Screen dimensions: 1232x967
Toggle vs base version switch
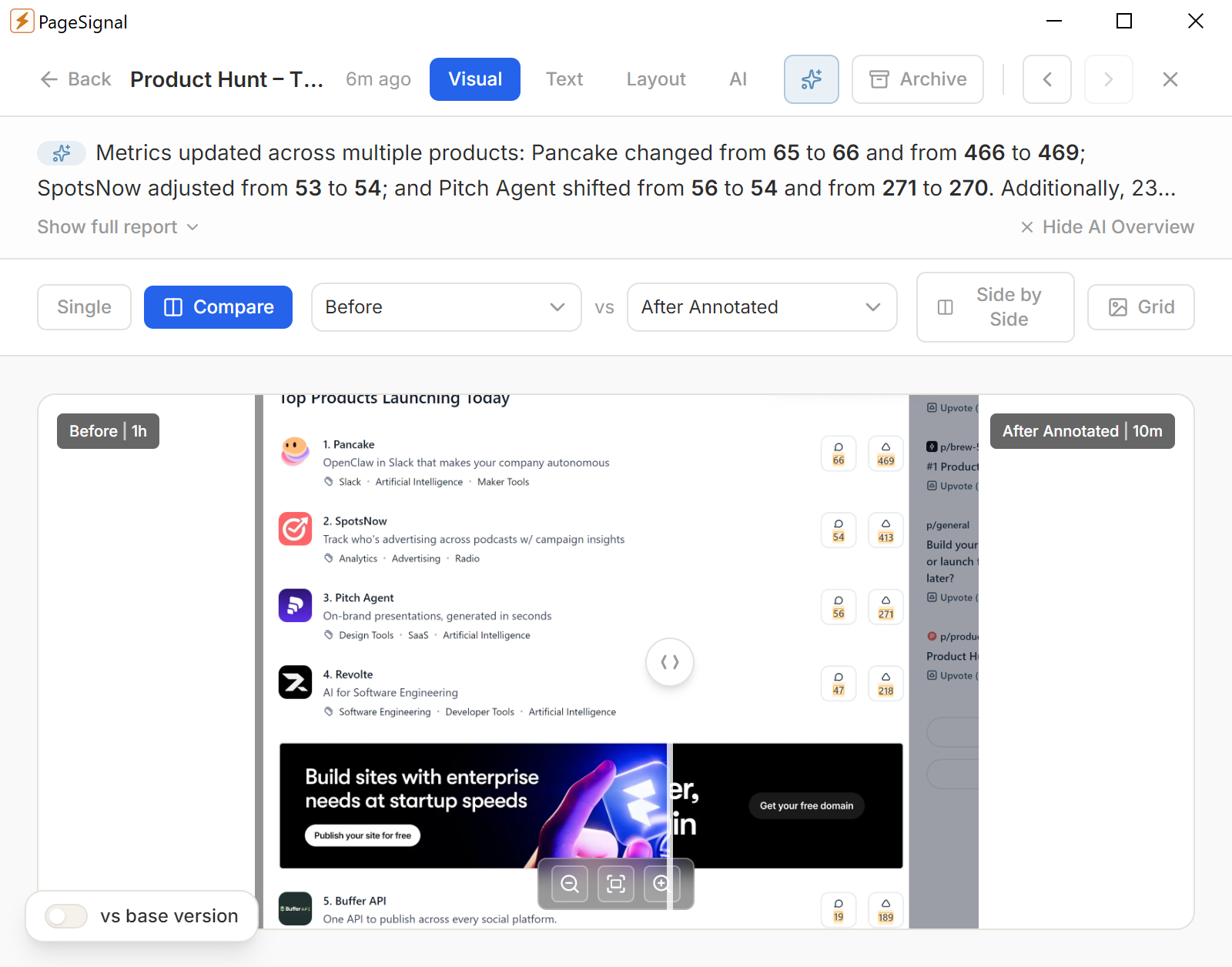click(x=66, y=916)
